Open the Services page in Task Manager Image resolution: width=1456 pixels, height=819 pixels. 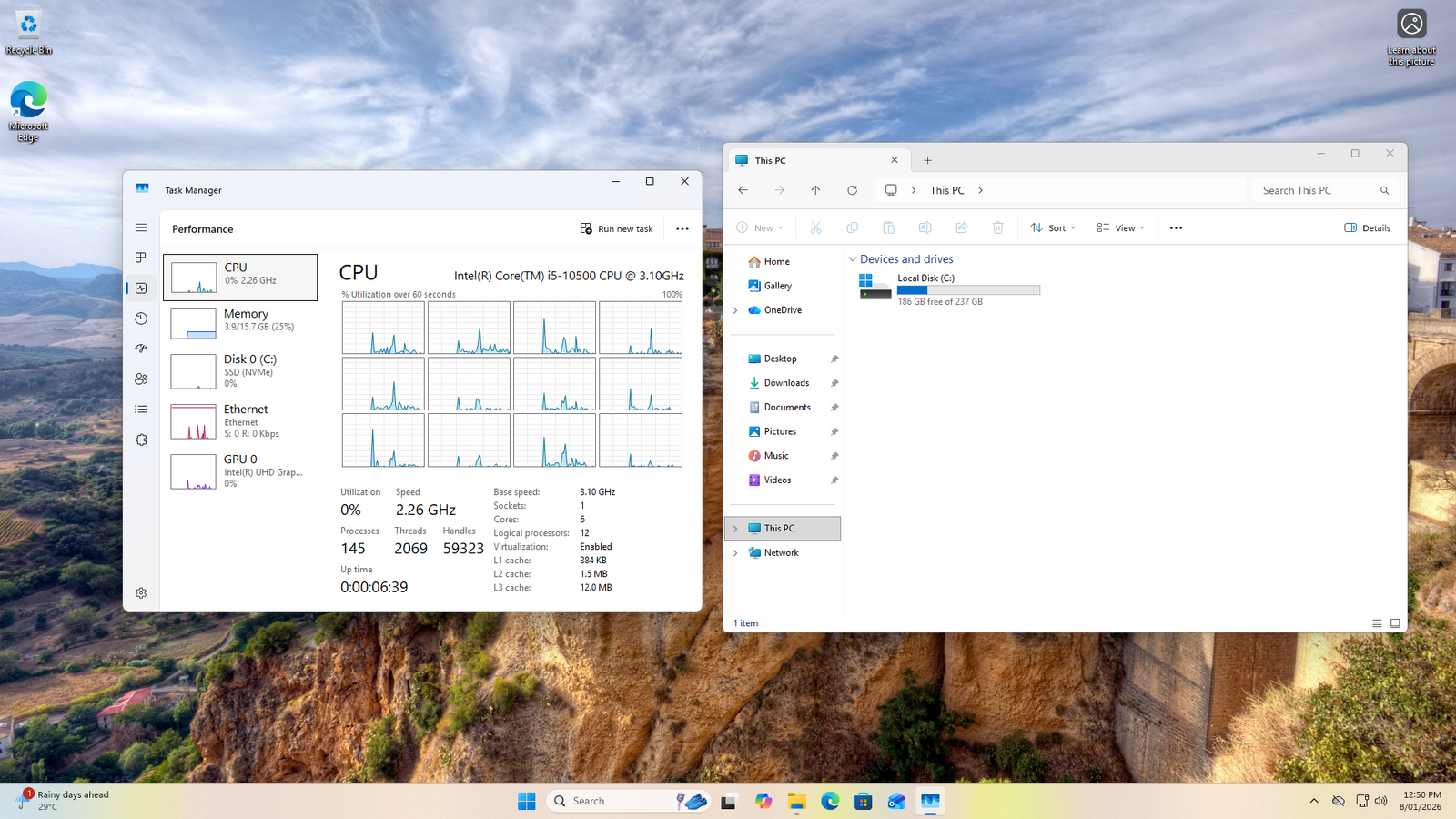[x=141, y=440]
